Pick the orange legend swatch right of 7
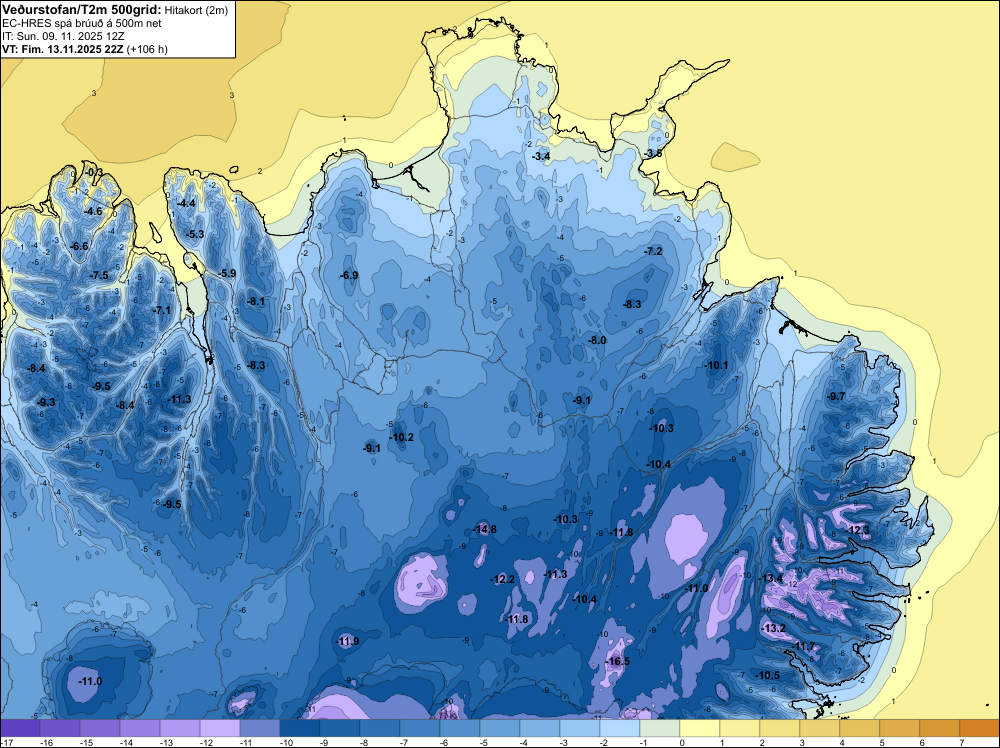Image resolution: width=1000 pixels, height=748 pixels. [980, 728]
